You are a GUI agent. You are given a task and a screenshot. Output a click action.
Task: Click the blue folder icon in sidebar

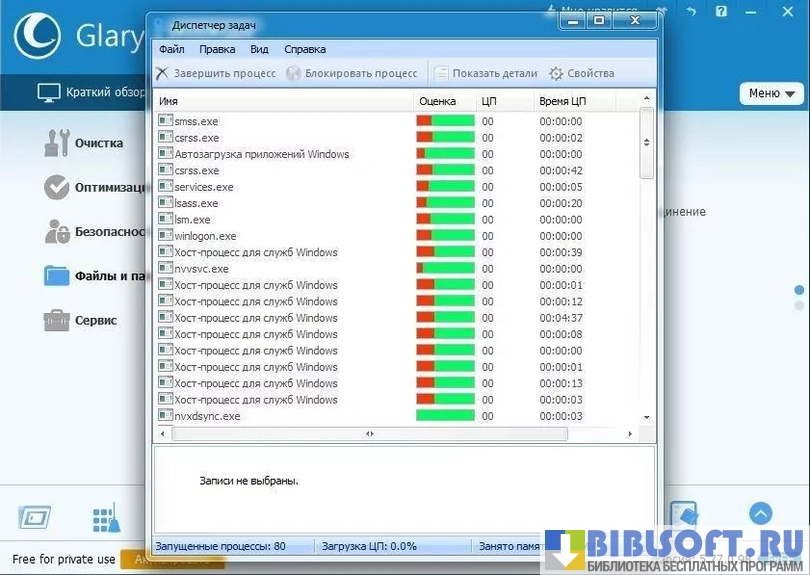point(57,276)
